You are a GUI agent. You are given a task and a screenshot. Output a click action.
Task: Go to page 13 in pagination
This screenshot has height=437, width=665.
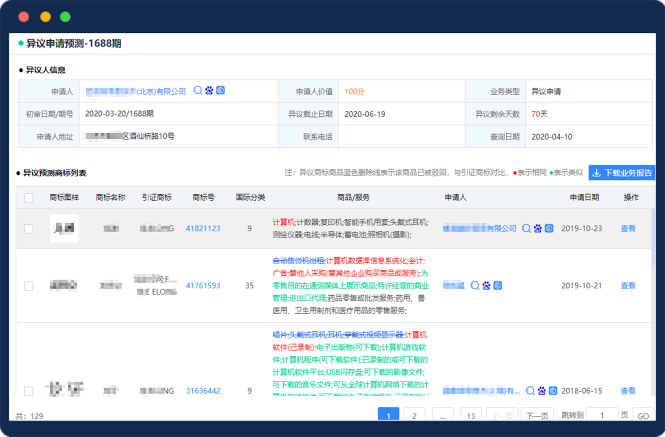tap(471, 415)
